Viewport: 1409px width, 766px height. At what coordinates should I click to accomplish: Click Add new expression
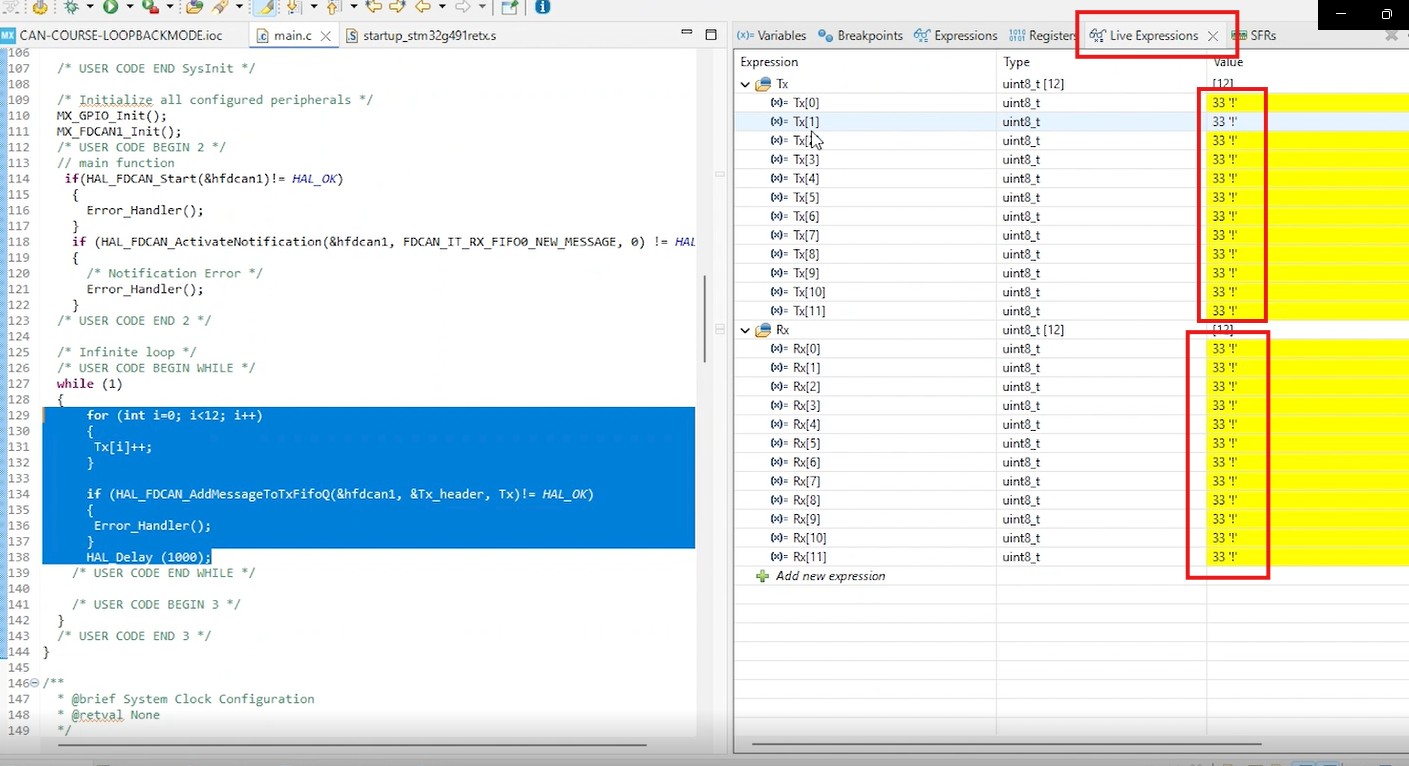830,576
